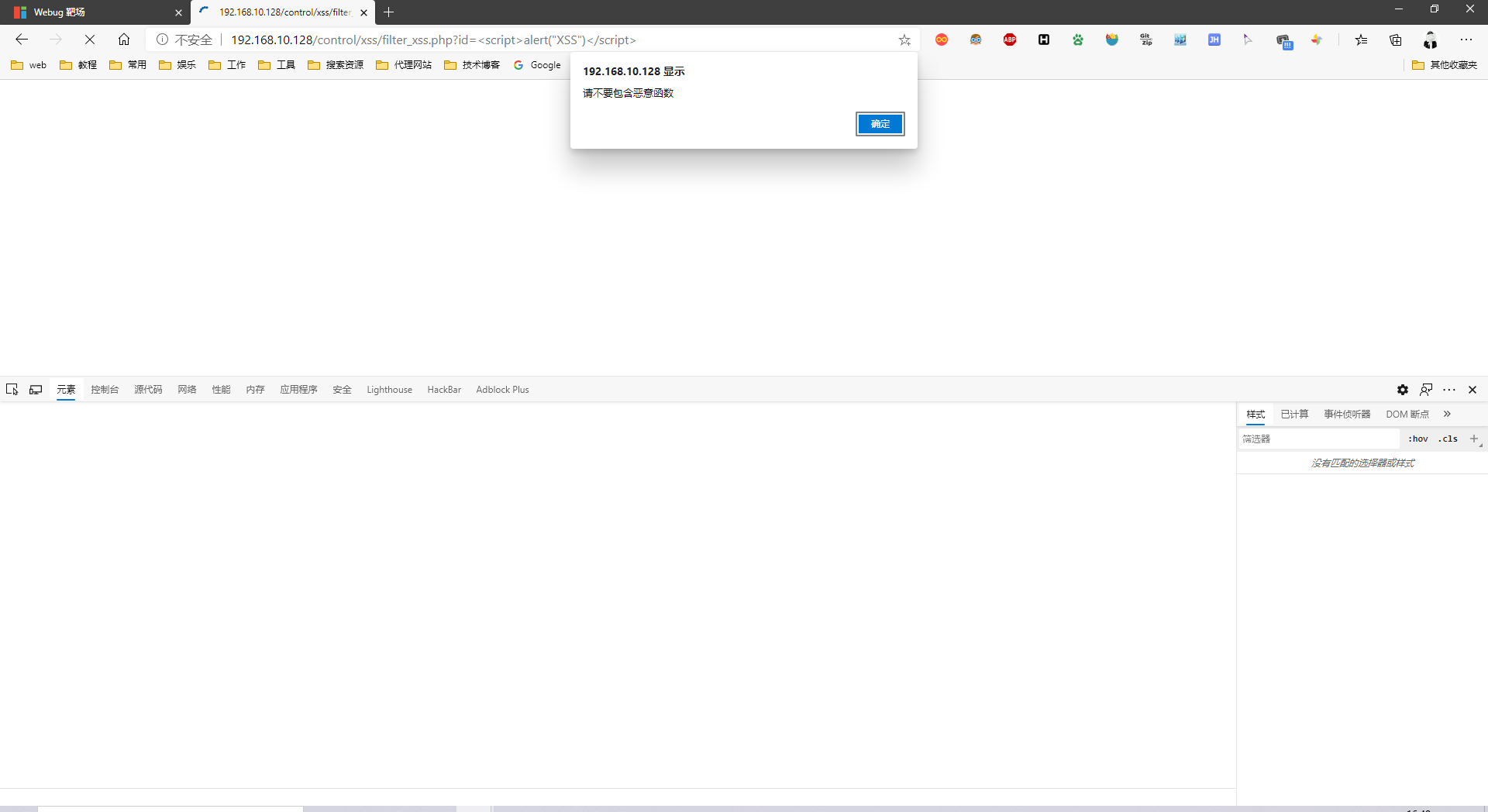Image resolution: width=1488 pixels, height=812 pixels.
Task: Select the Adblock Plus DevTools tab
Action: (x=502, y=390)
